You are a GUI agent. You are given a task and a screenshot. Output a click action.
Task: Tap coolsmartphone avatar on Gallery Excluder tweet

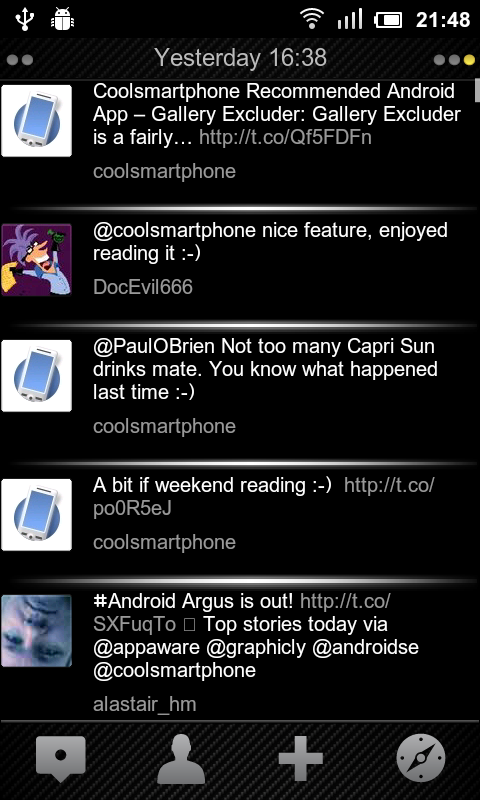point(36,120)
